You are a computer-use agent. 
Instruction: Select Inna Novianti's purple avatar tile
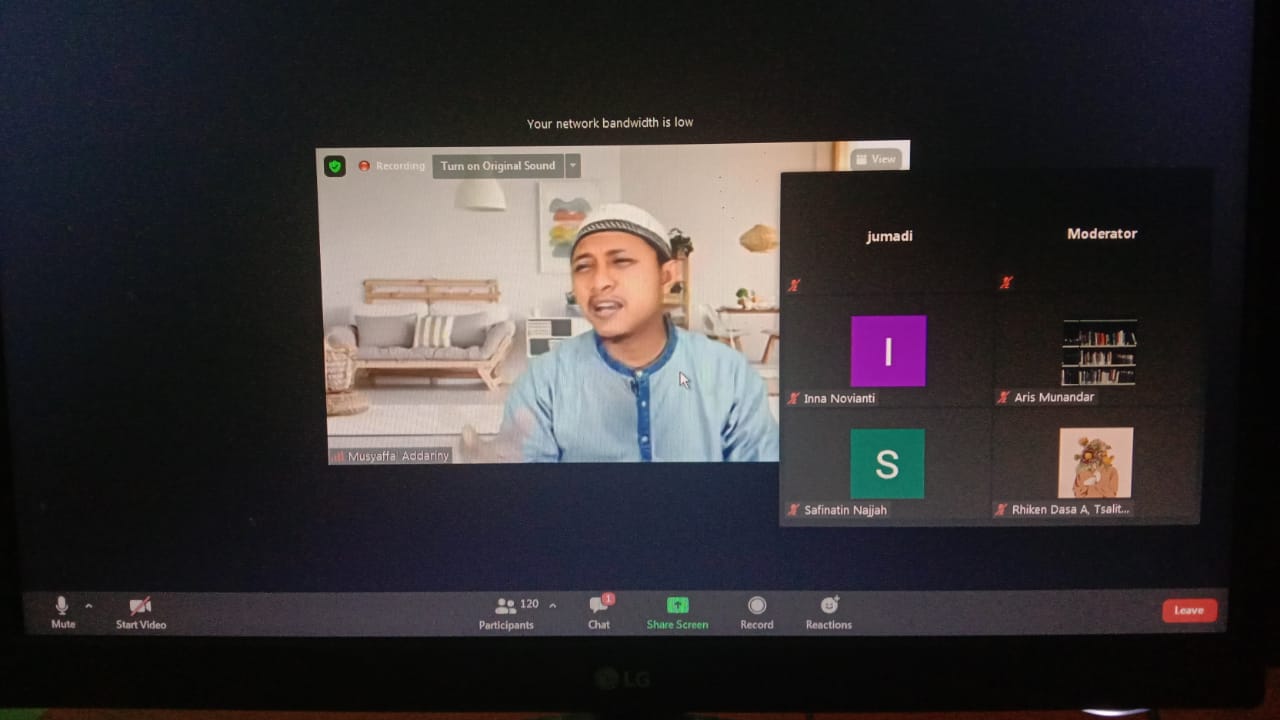tap(888, 351)
